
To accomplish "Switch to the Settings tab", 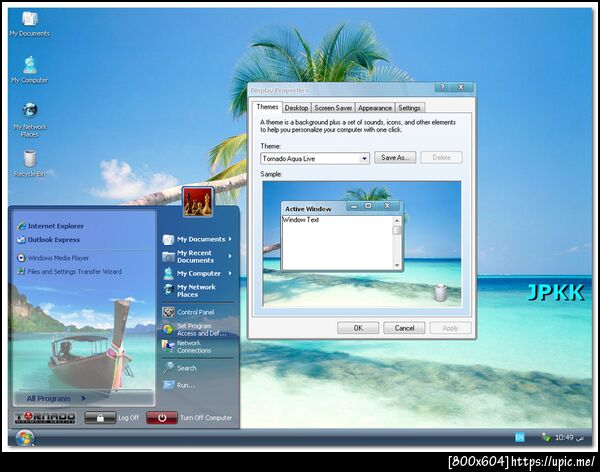I will click(409, 108).
